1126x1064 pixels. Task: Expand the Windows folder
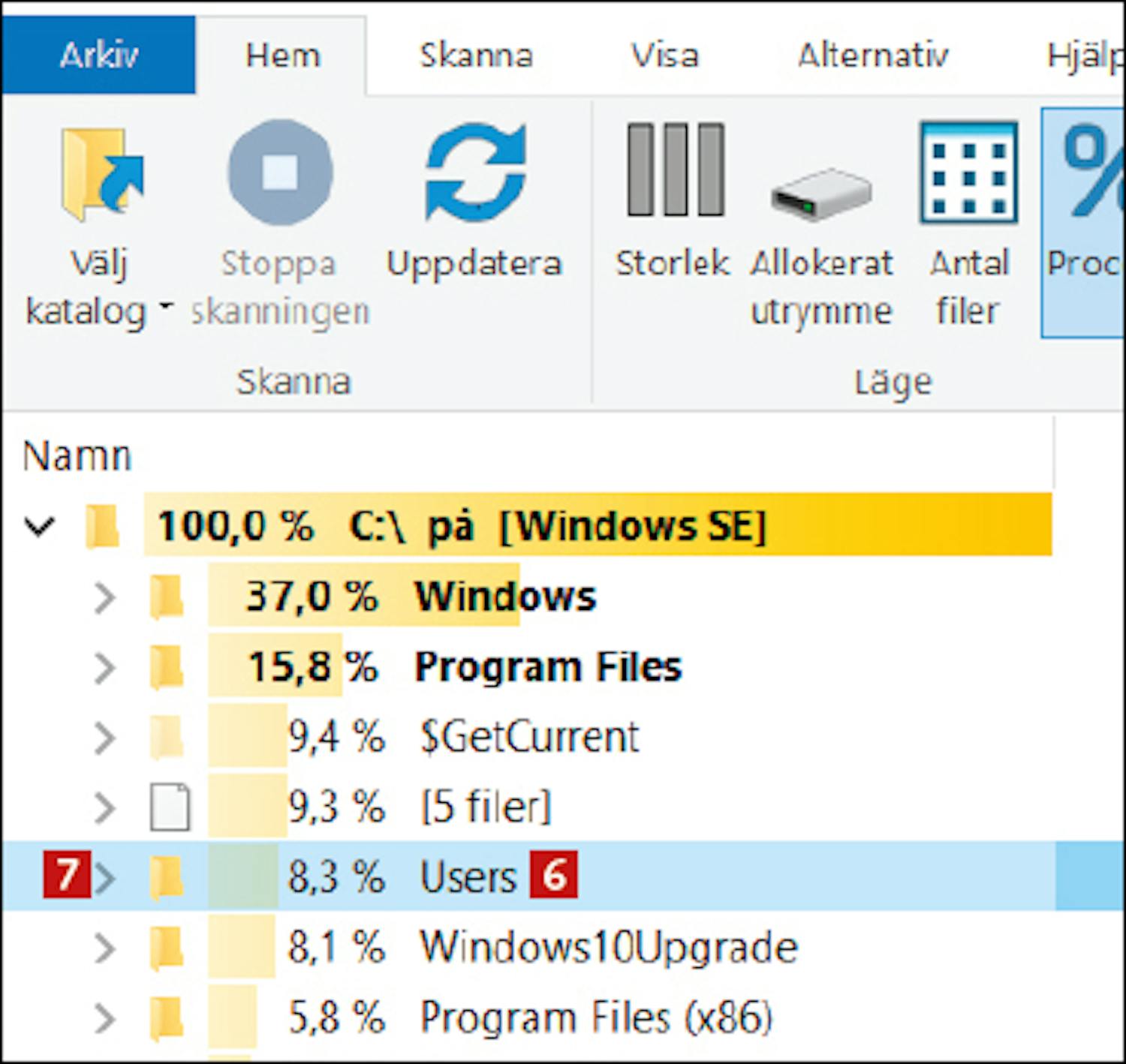105,598
